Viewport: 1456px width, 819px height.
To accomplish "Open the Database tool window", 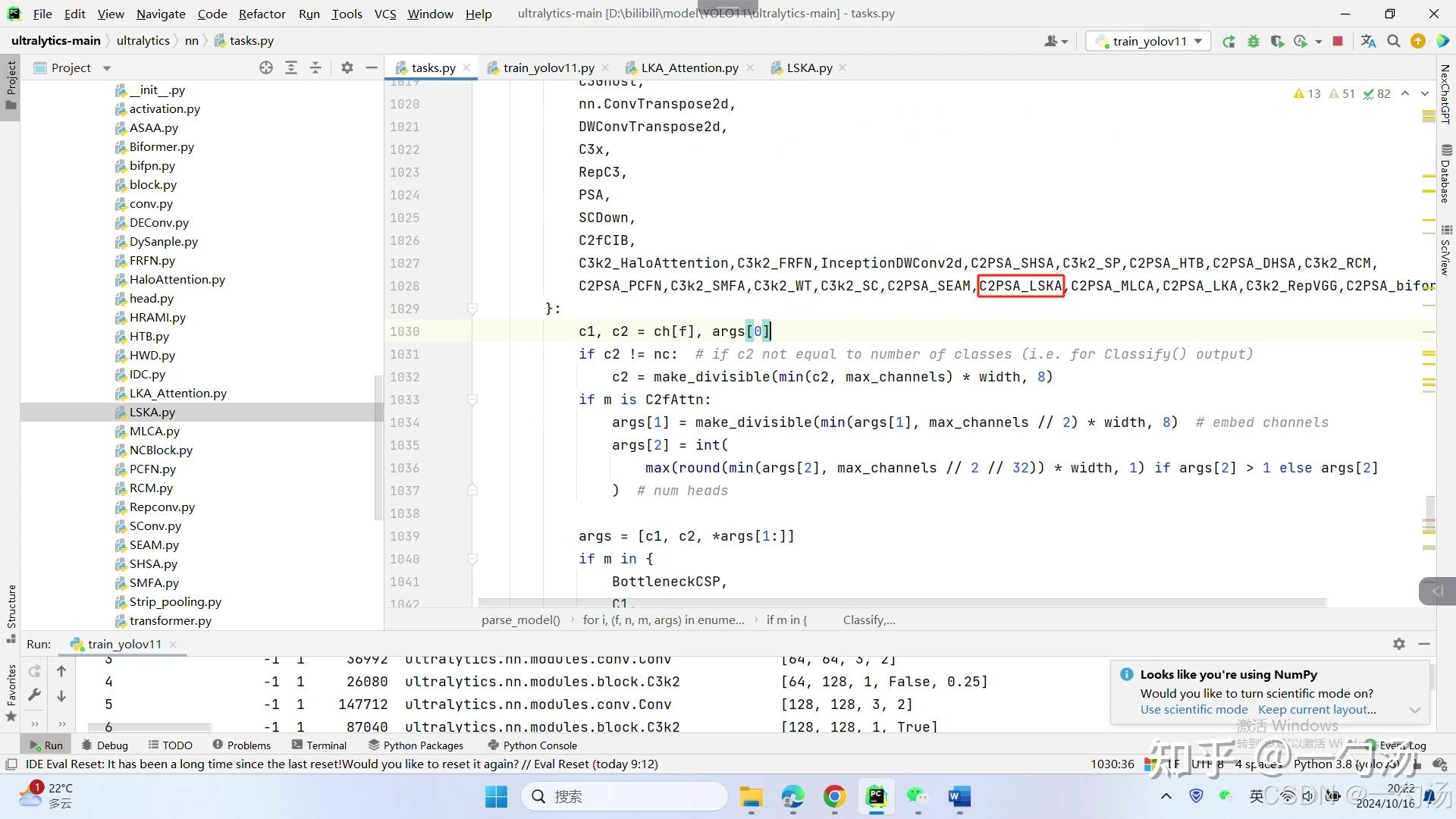I will coord(1445,175).
